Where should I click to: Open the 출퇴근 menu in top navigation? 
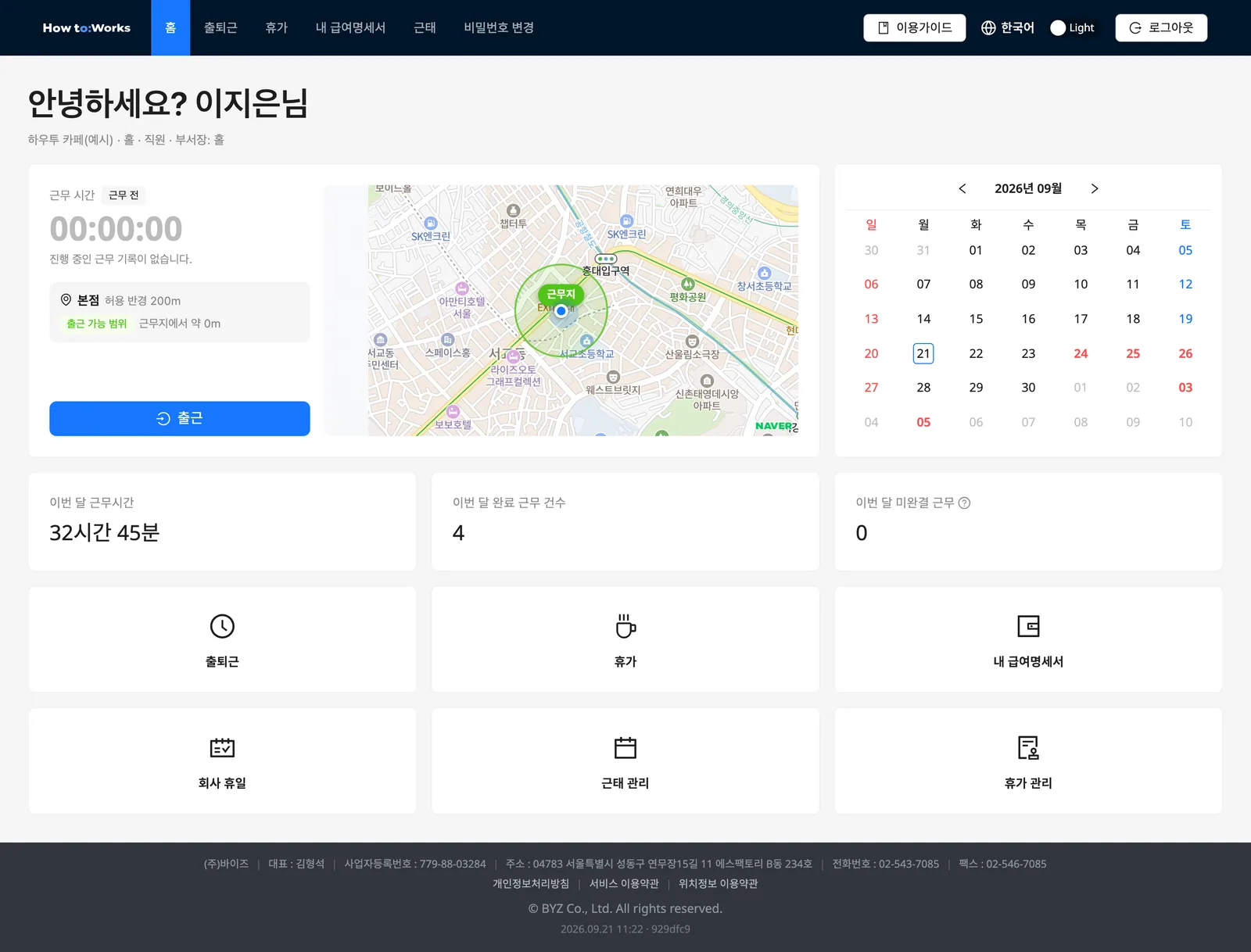coord(220,27)
